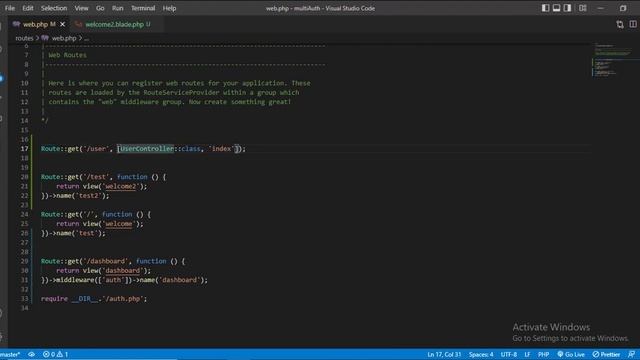Open the Help menu

(169, 8)
